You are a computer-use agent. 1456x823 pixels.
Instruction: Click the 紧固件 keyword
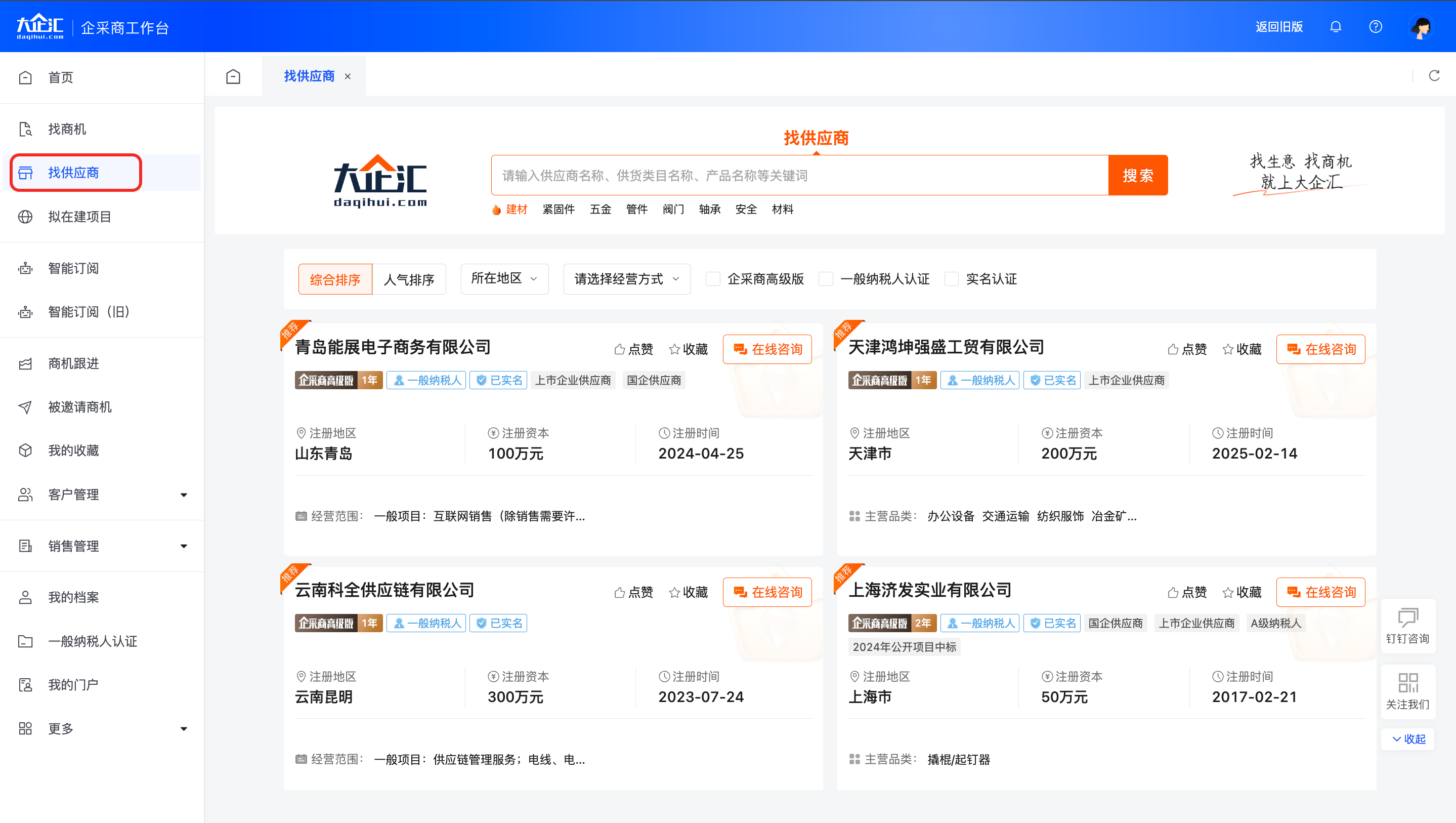click(559, 209)
